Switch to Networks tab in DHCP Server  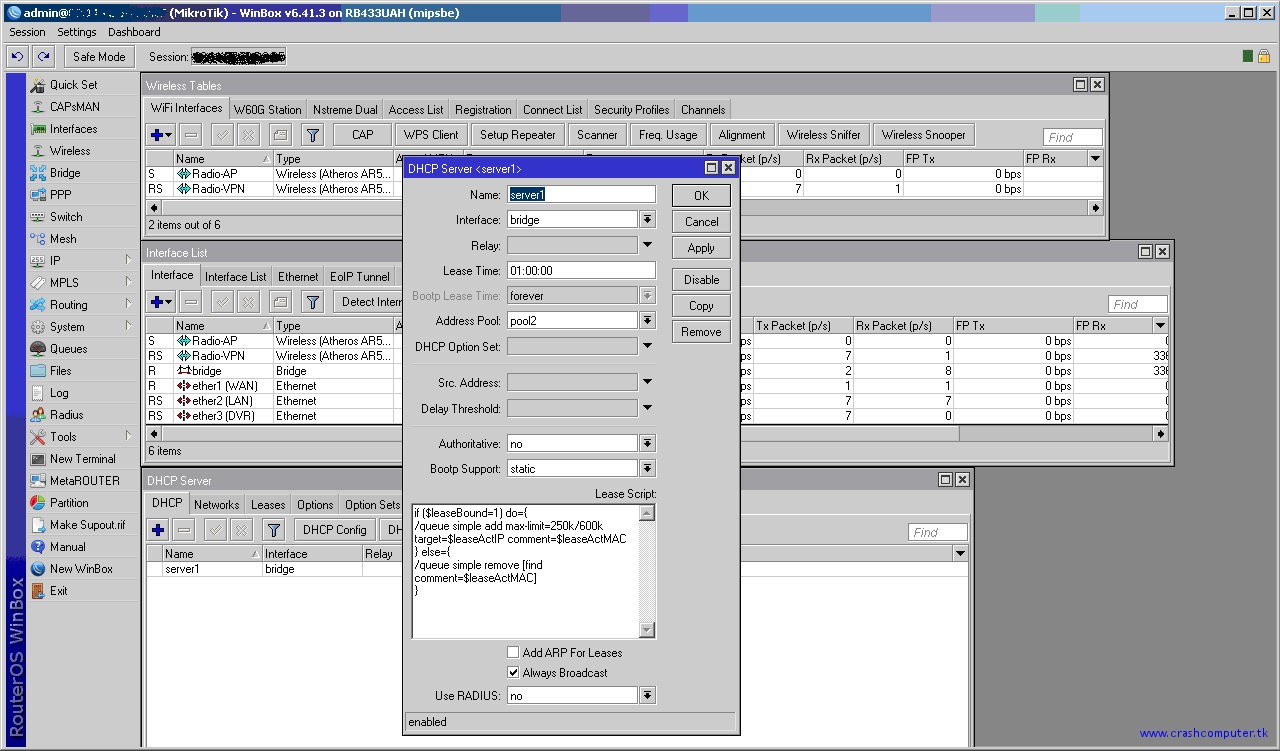pyautogui.click(x=217, y=505)
